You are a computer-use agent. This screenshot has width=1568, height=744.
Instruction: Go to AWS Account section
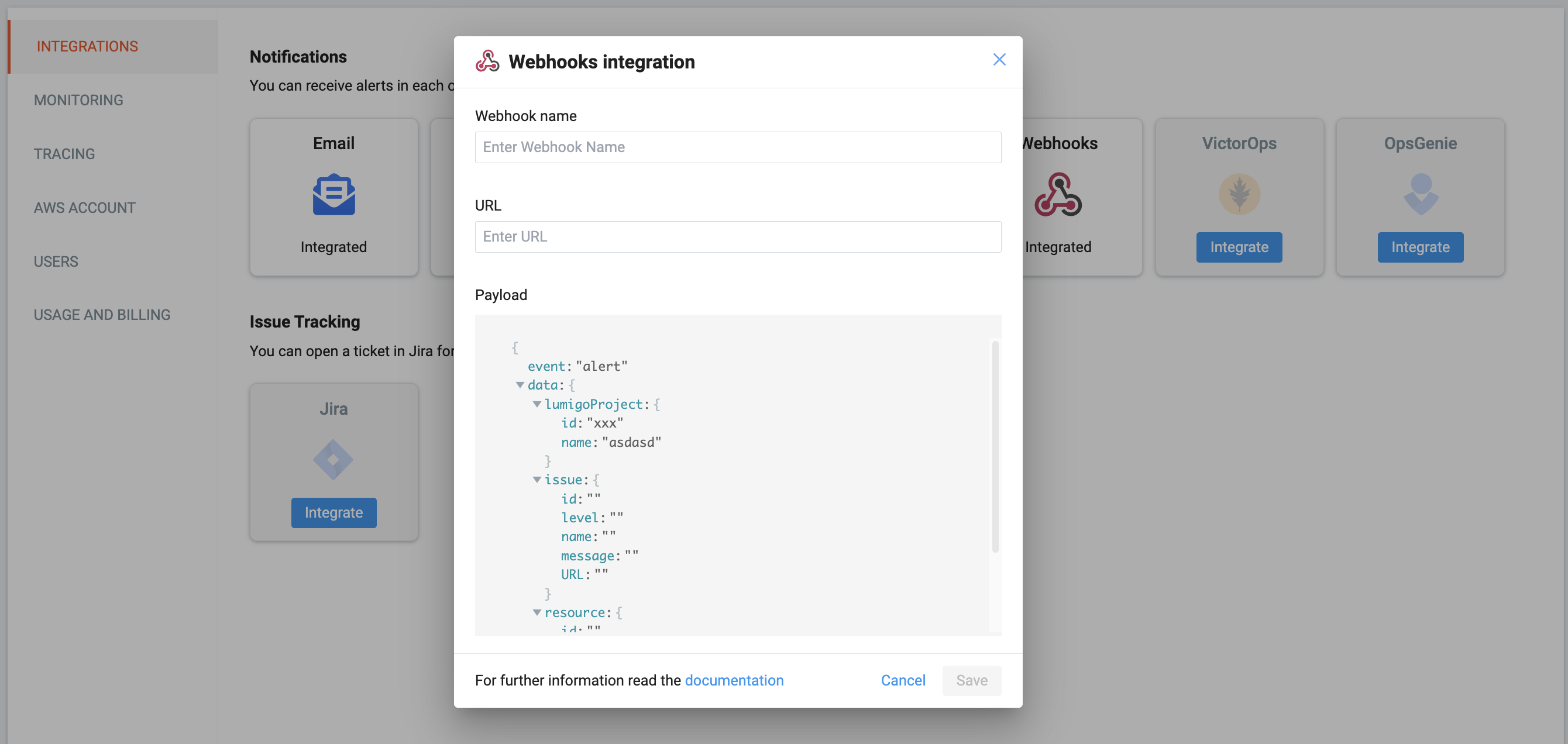(85, 208)
